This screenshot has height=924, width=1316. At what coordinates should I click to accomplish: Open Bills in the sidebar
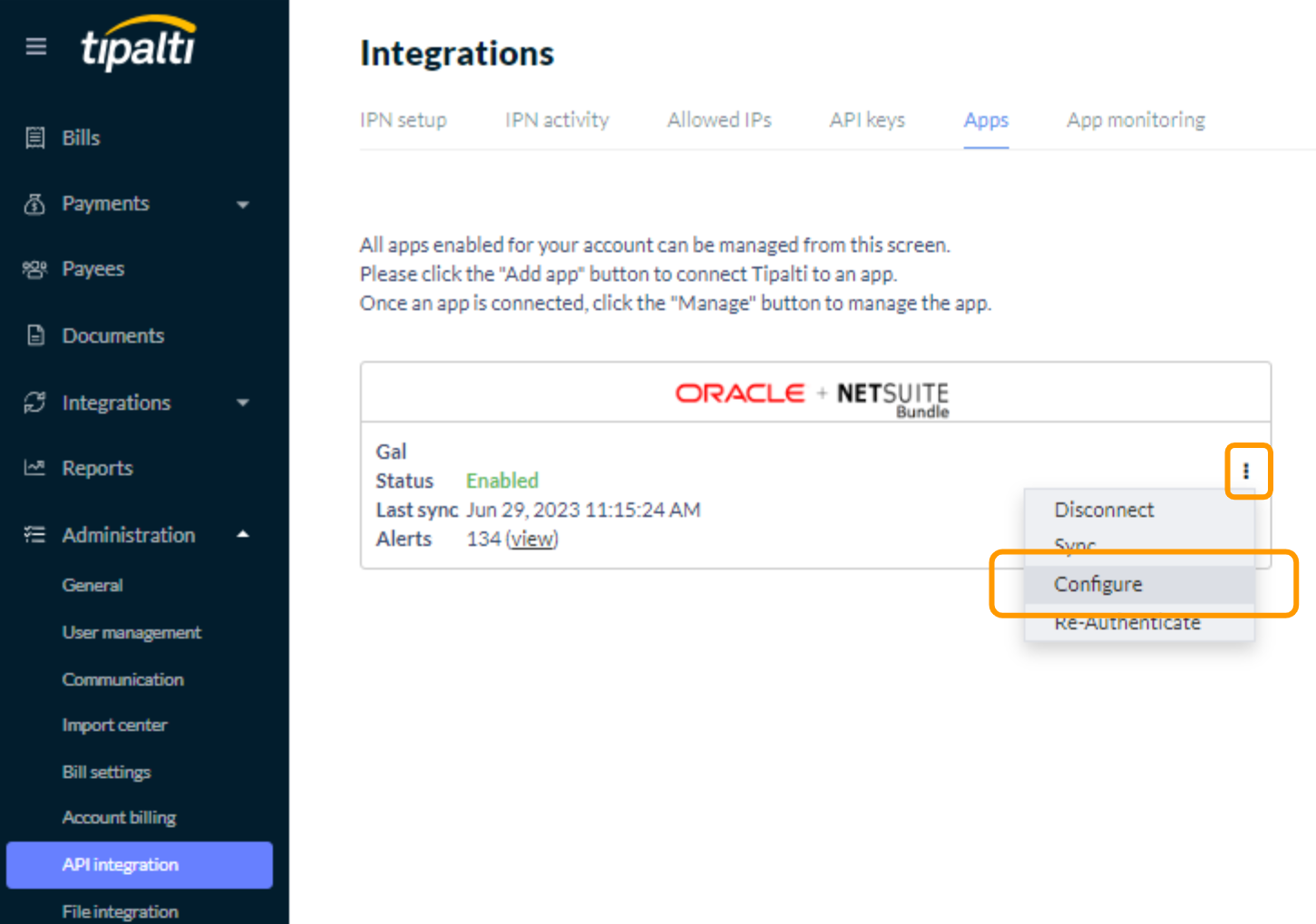pos(81,138)
